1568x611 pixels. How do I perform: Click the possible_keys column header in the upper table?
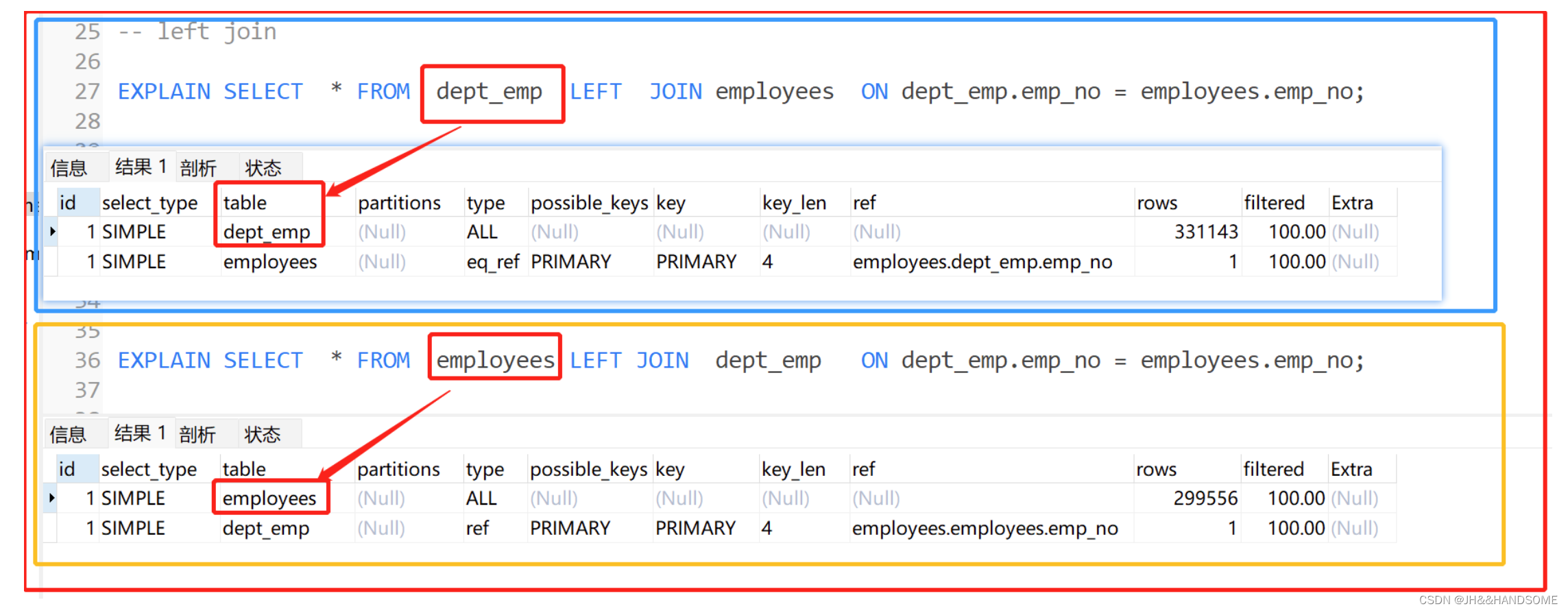pyautogui.click(x=590, y=203)
